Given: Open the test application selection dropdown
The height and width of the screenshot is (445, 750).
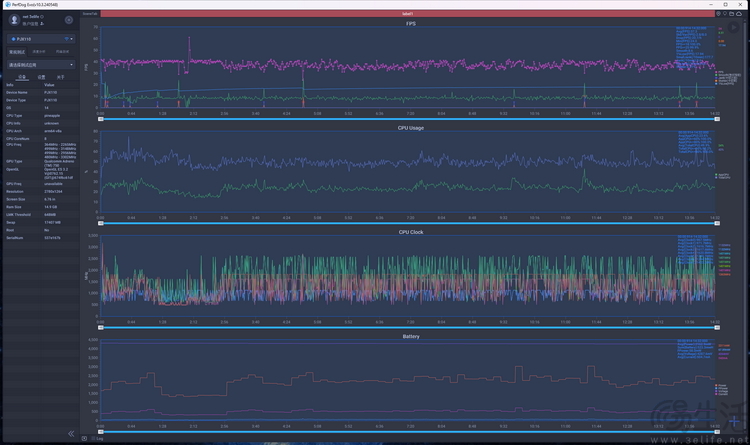Looking at the screenshot, I should pos(41,65).
